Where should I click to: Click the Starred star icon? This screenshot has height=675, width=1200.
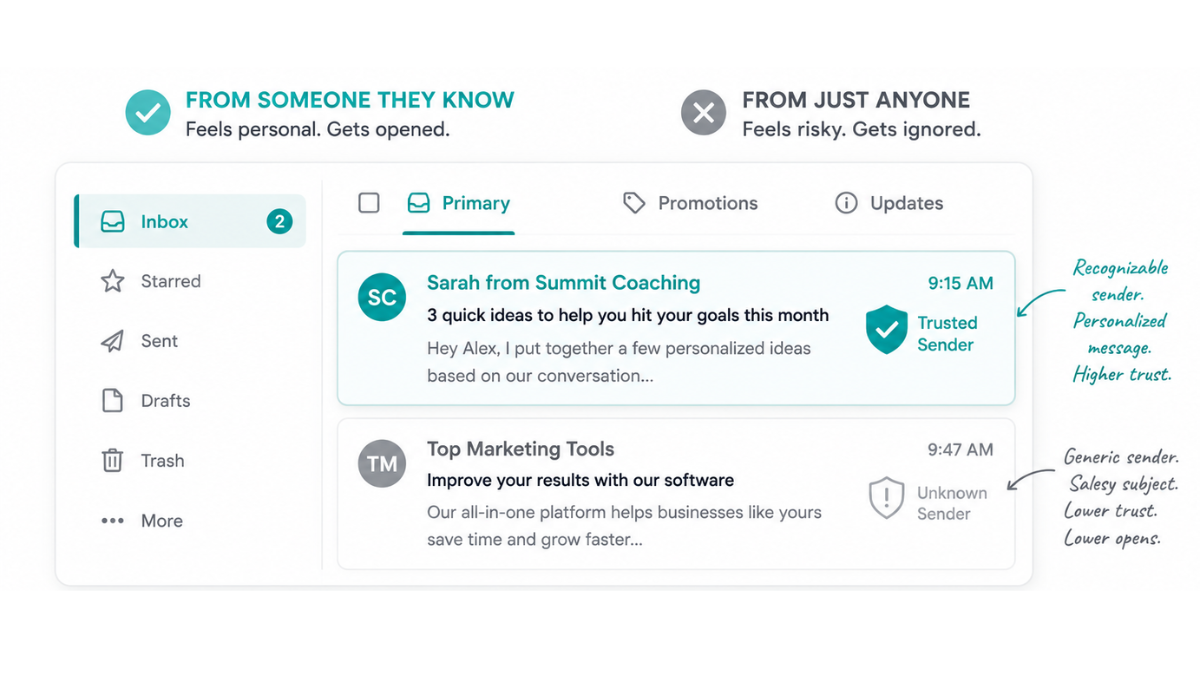[113, 281]
